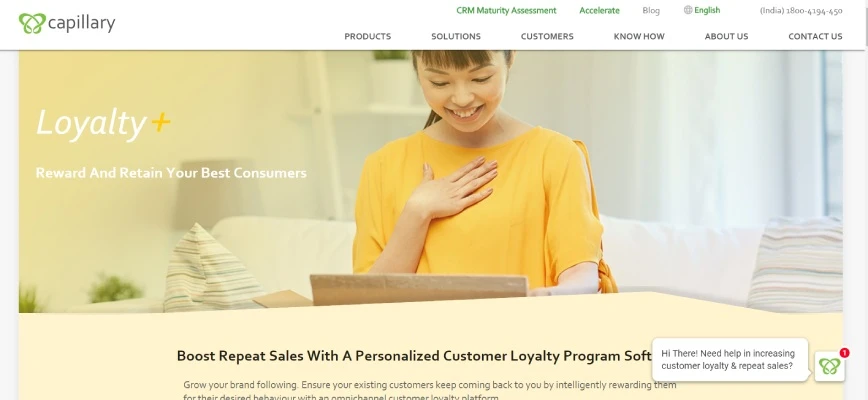
Task: Open the Solutions menu
Action: point(456,37)
